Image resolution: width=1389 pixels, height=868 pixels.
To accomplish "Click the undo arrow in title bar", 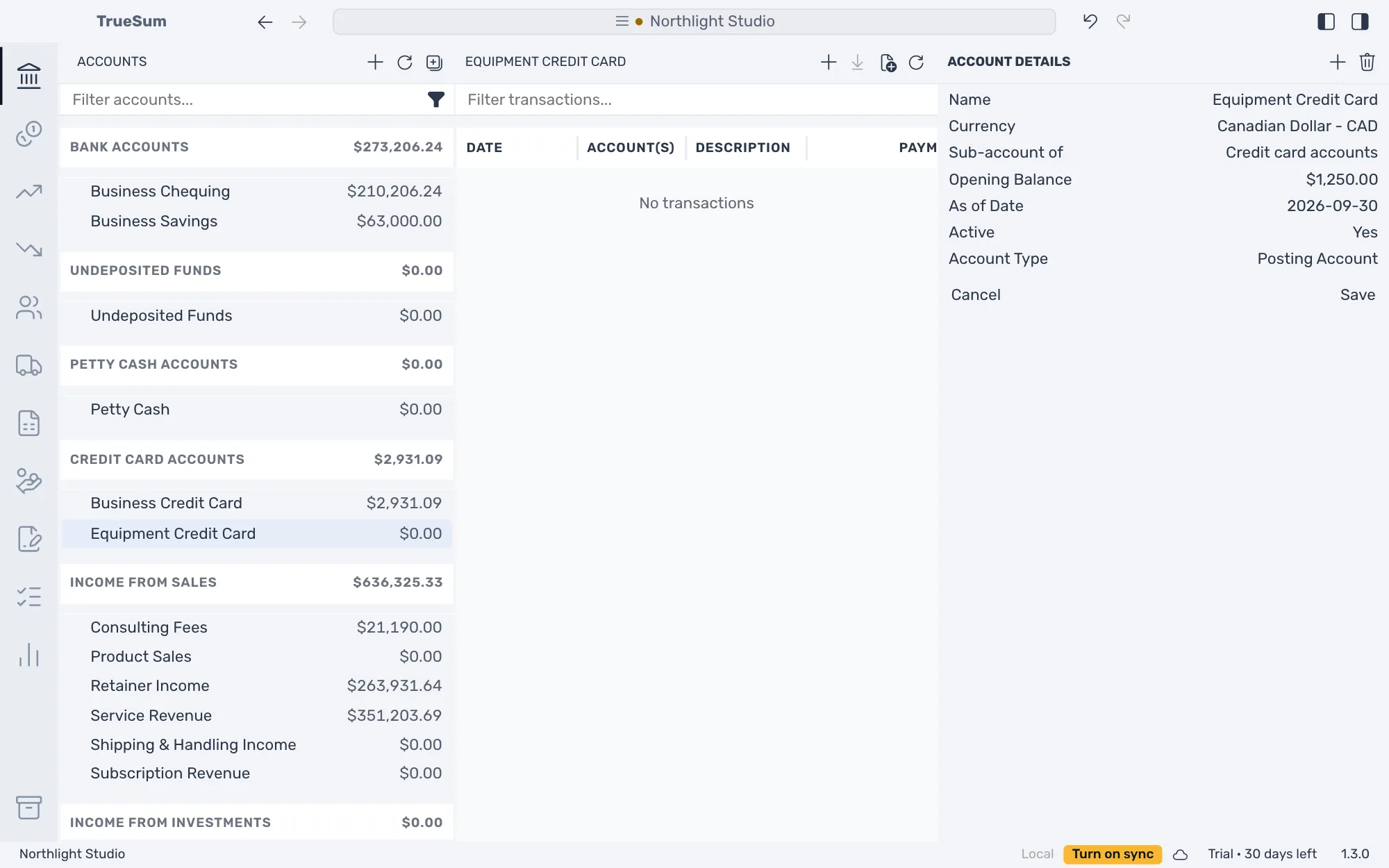I will click(x=1090, y=22).
